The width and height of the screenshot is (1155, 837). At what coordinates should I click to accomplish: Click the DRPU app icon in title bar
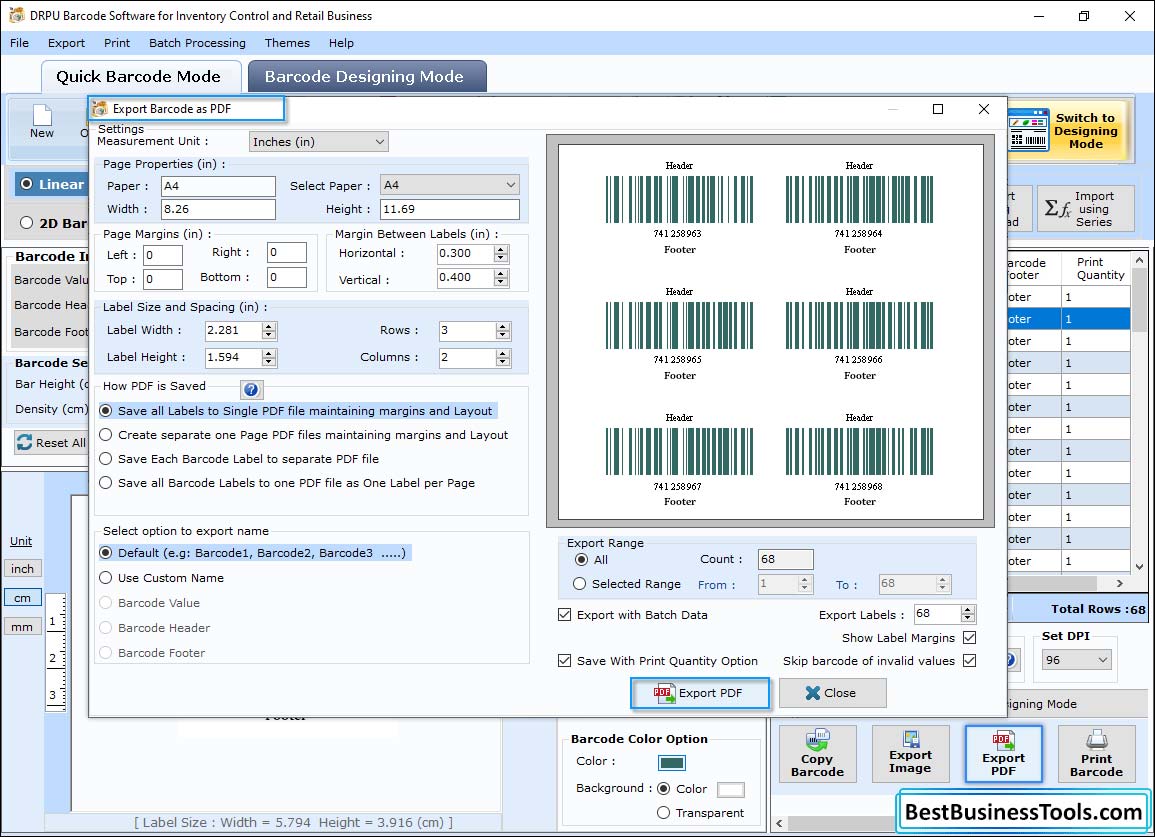point(16,15)
